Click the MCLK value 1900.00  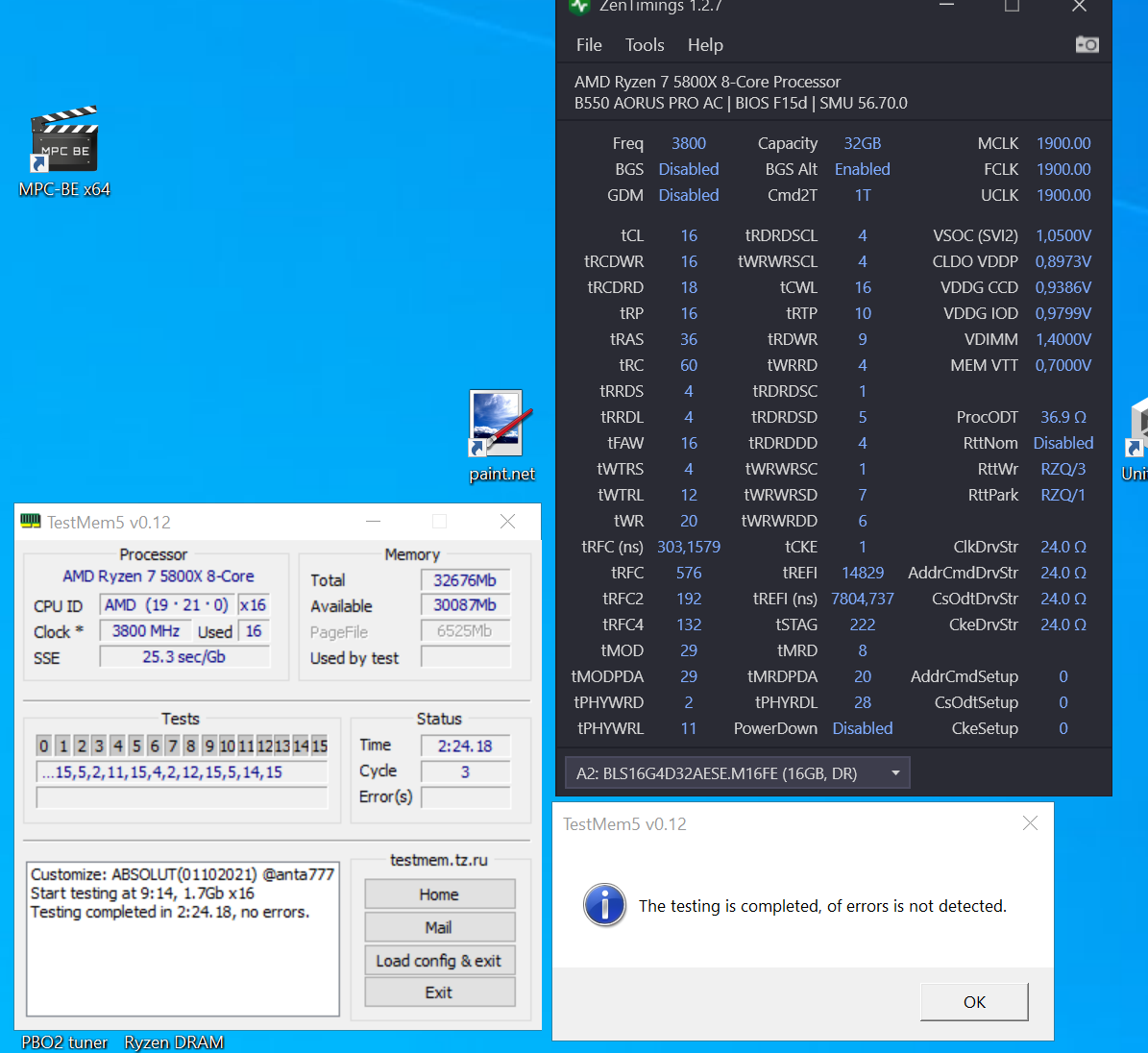(x=1063, y=143)
